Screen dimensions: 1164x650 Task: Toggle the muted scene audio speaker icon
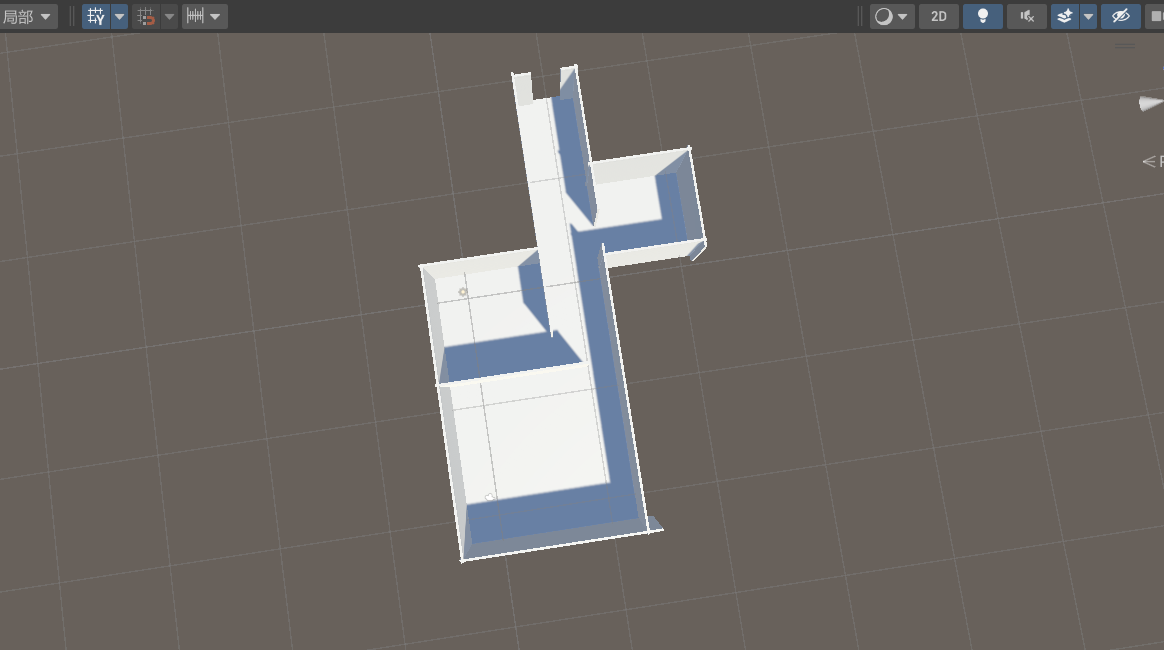[1027, 16]
